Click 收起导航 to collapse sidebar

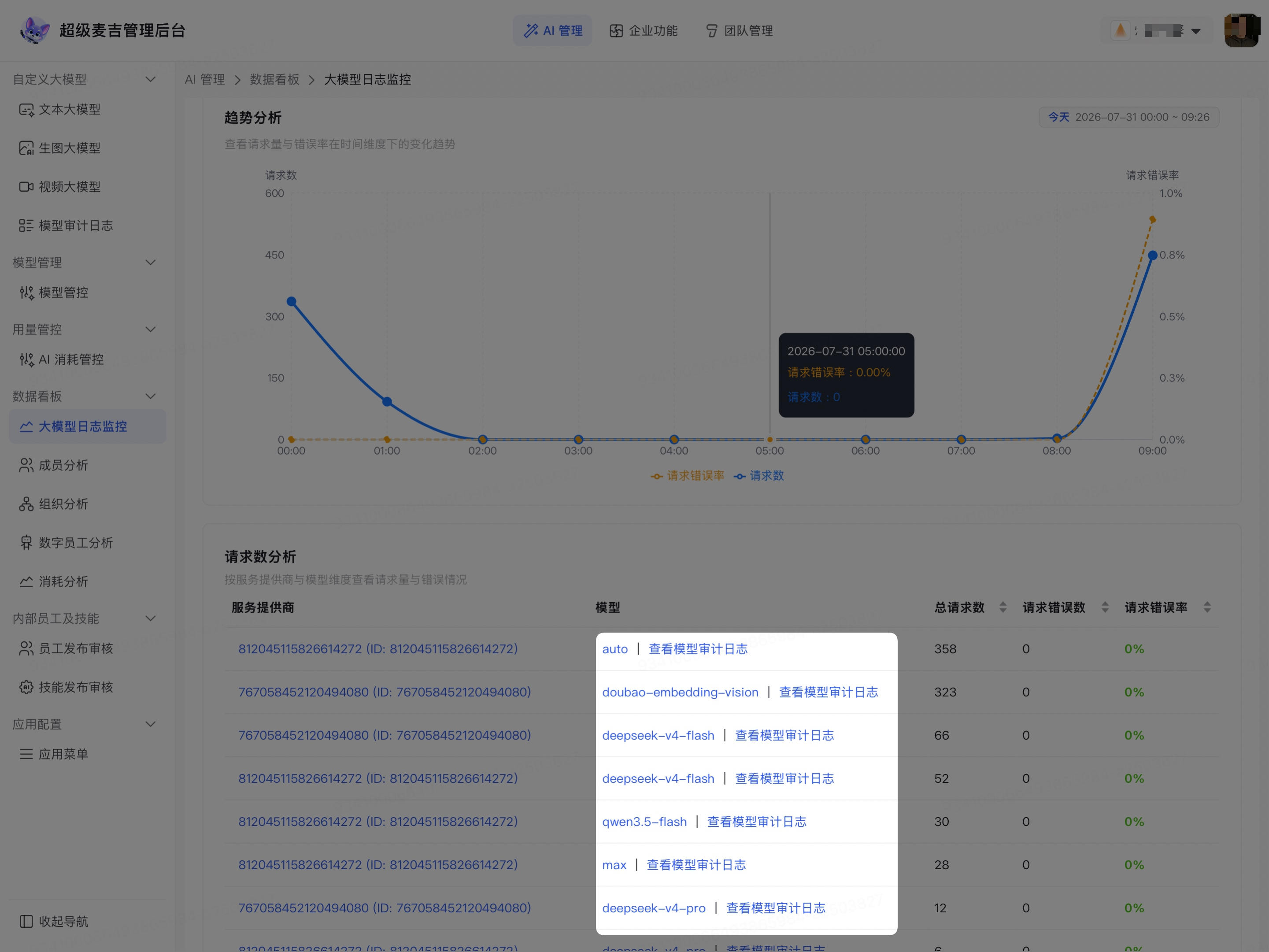pyautogui.click(x=55, y=921)
